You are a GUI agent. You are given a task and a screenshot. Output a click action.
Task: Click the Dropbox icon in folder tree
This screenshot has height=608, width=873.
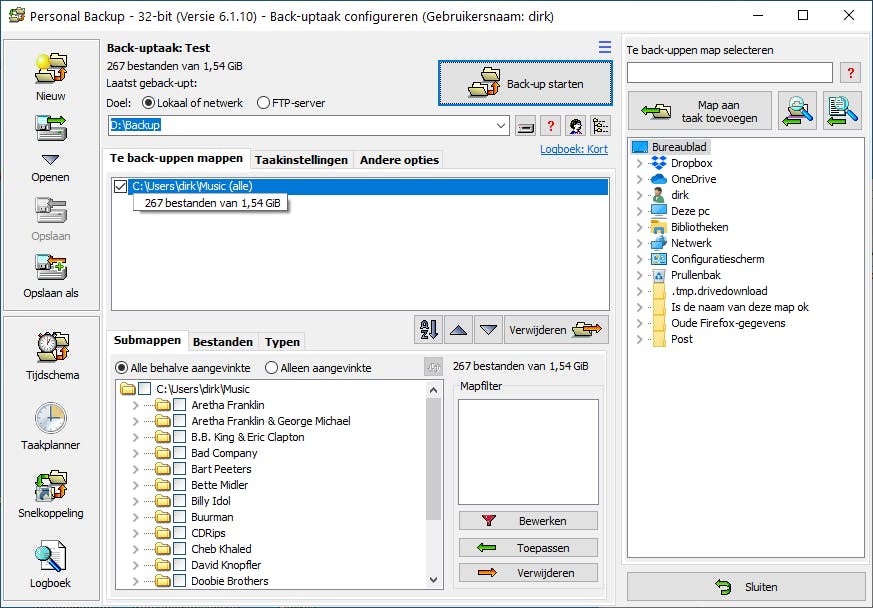coord(659,163)
